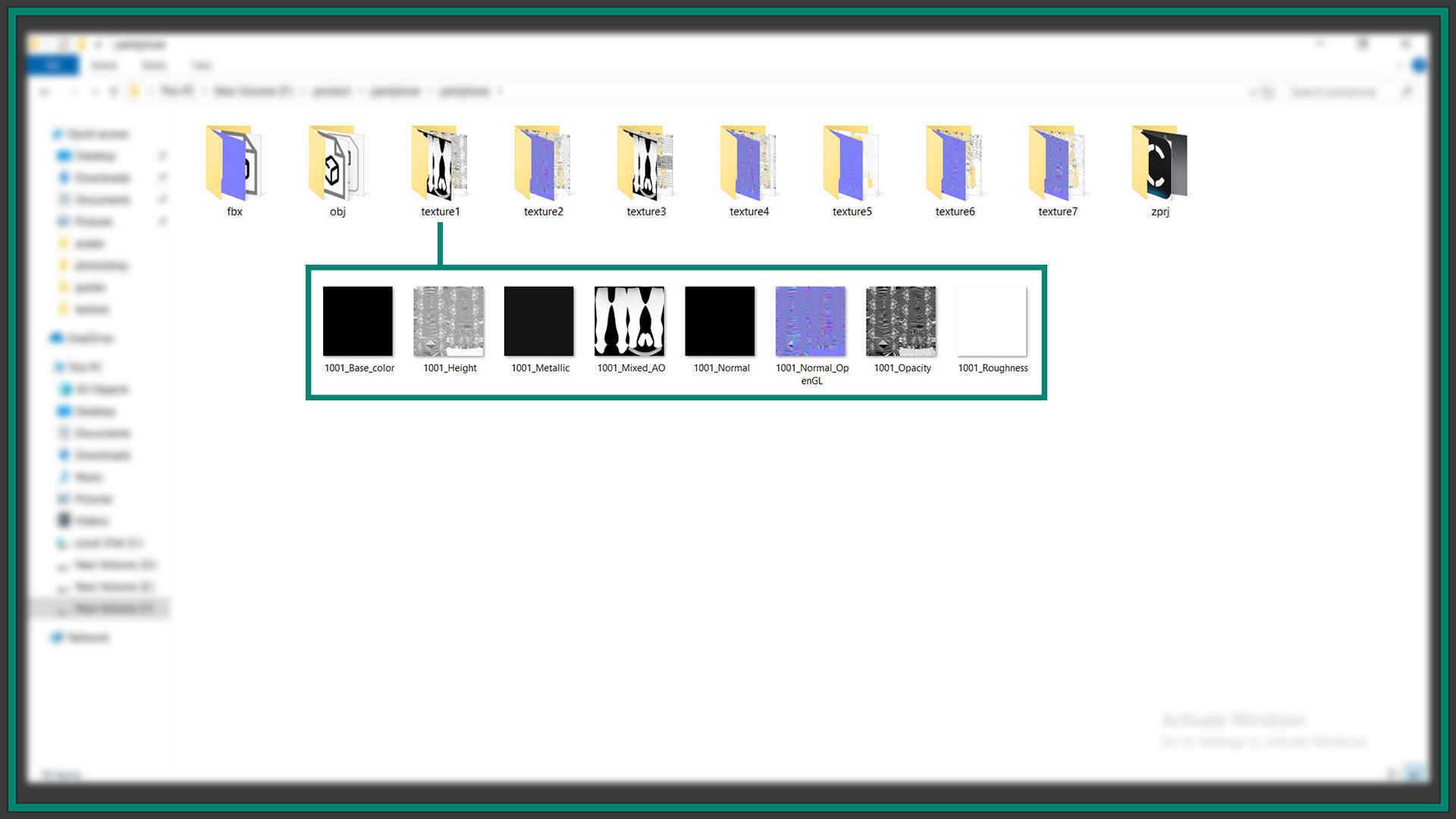Open the zprj folder

point(1160,165)
